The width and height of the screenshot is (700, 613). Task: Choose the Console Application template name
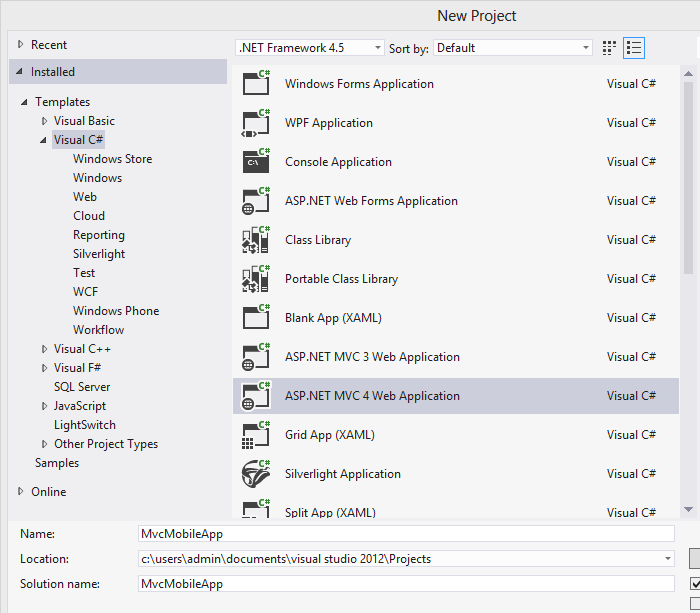(338, 162)
